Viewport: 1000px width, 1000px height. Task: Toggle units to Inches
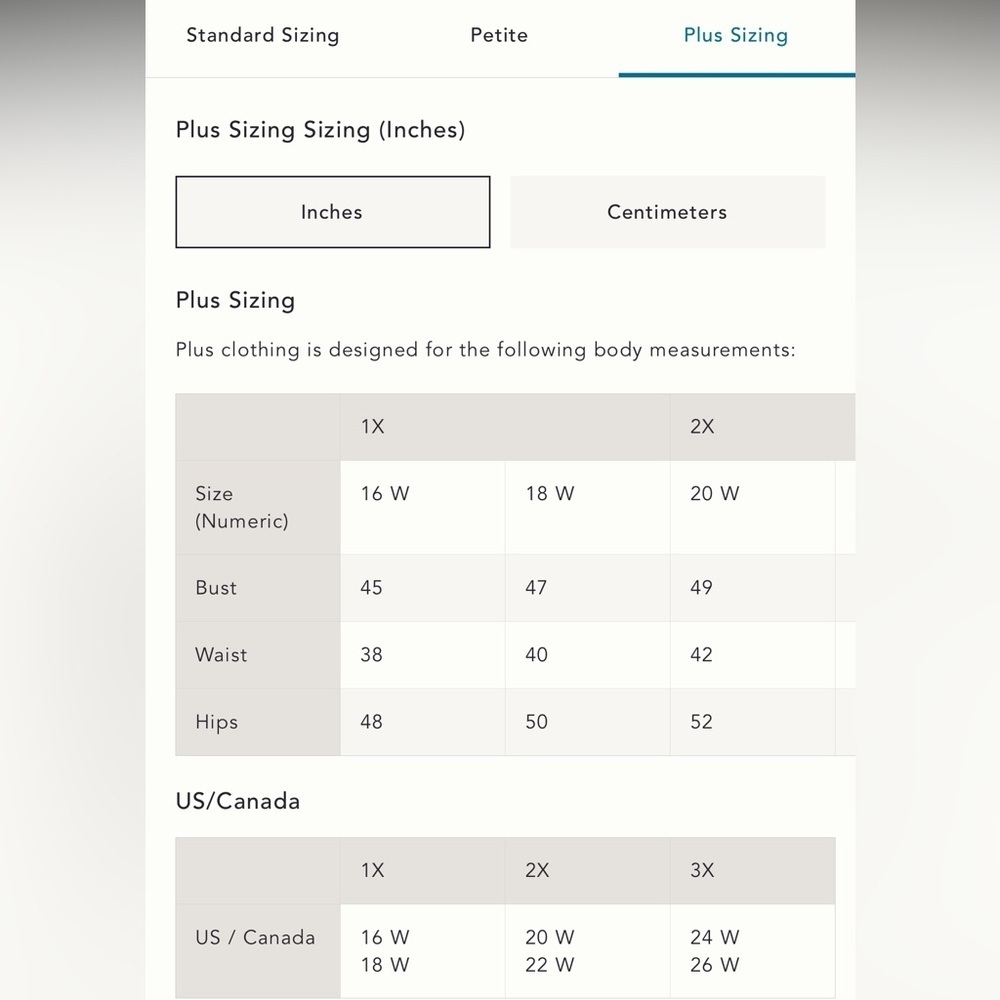(333, 212)
